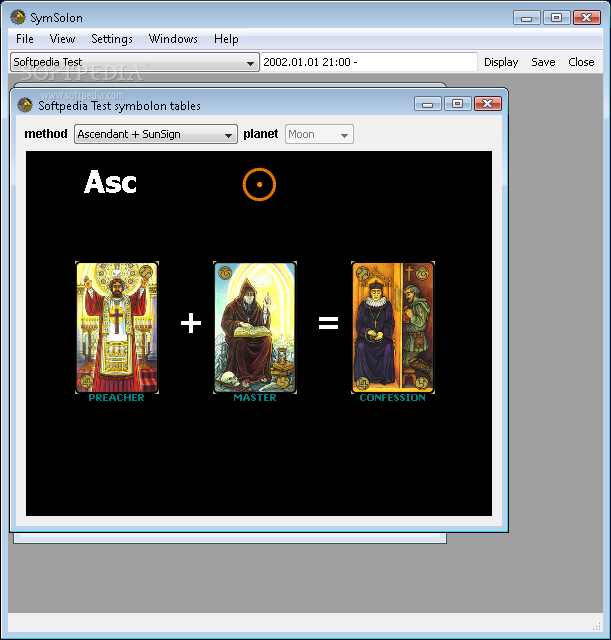Open the View menu
The width and height of the screenshot is (611, 640).
click(x=62, y=39)
